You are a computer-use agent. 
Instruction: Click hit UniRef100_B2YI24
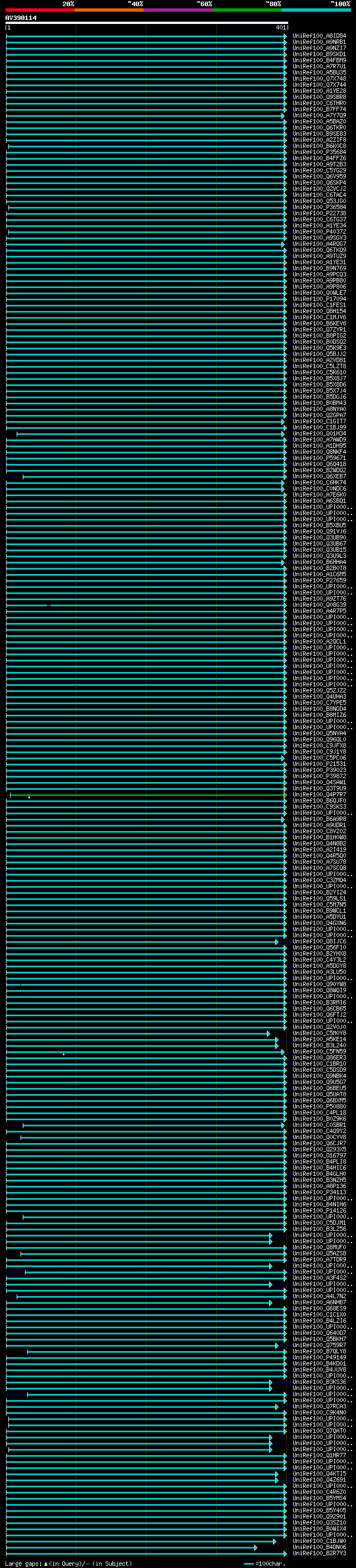pyautogui.click(x=319, y=892)
